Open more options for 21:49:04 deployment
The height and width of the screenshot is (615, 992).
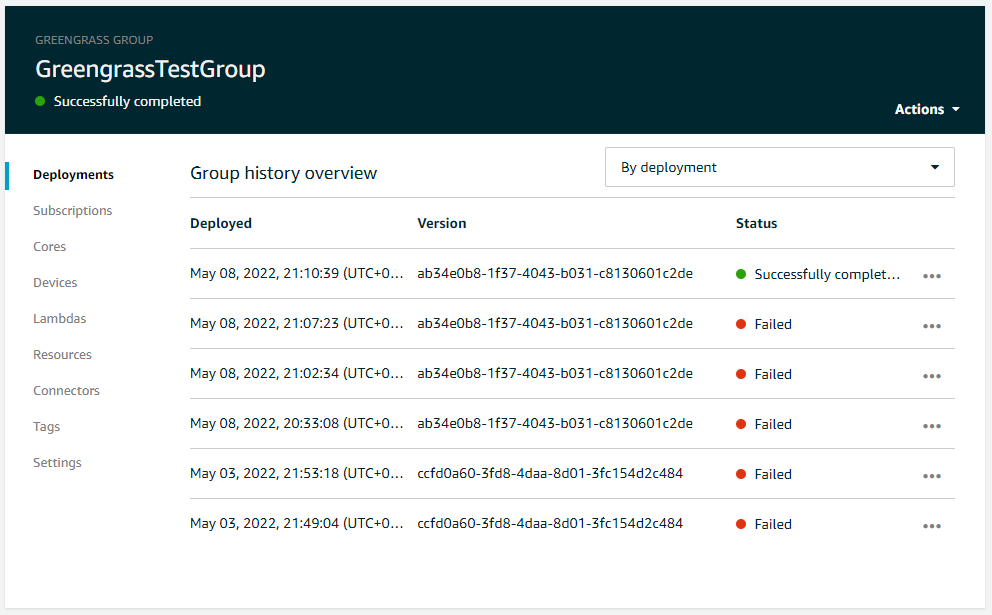pos(931,526)
